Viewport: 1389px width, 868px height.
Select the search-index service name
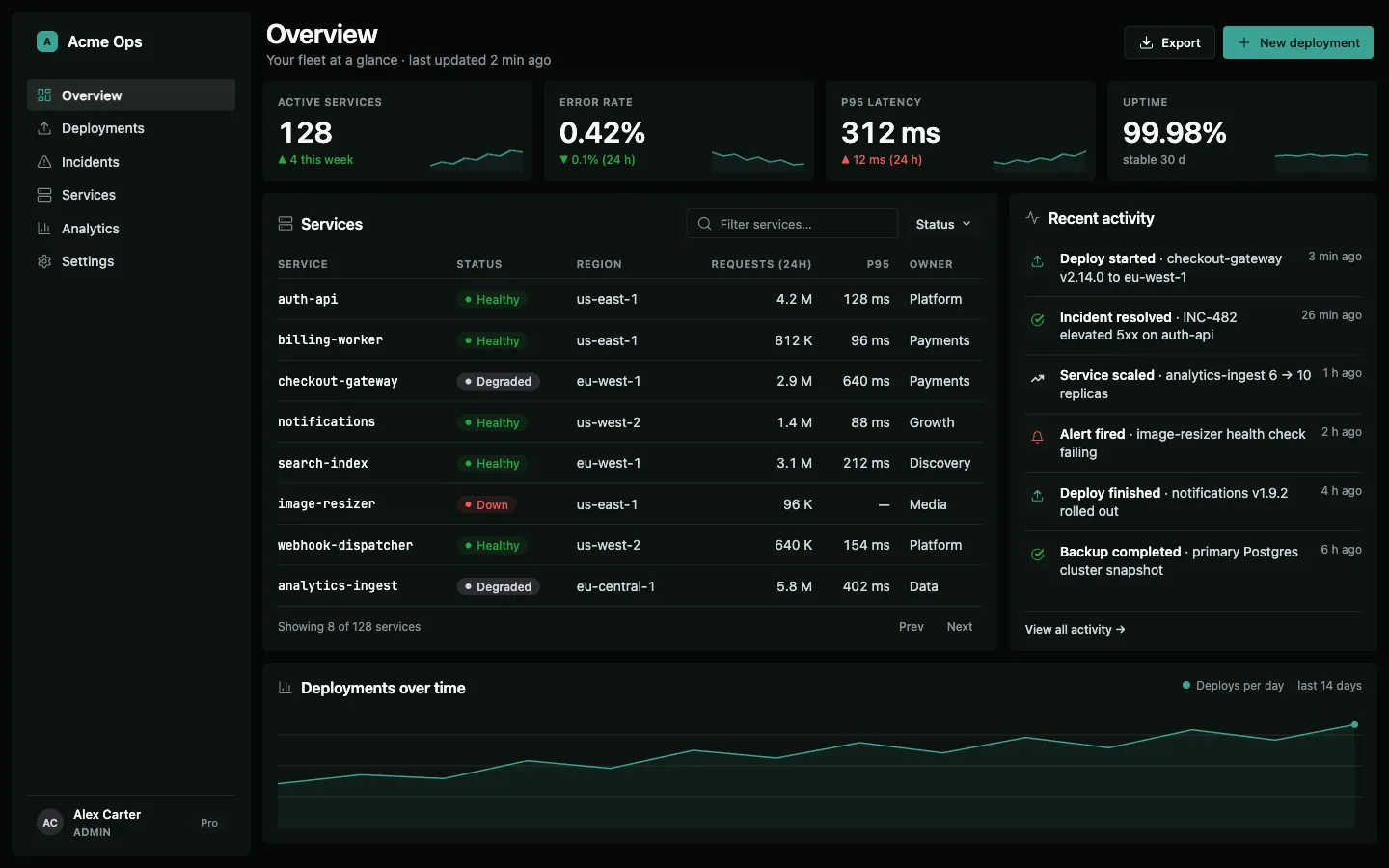pyautogui.click(x=323, y=463)
